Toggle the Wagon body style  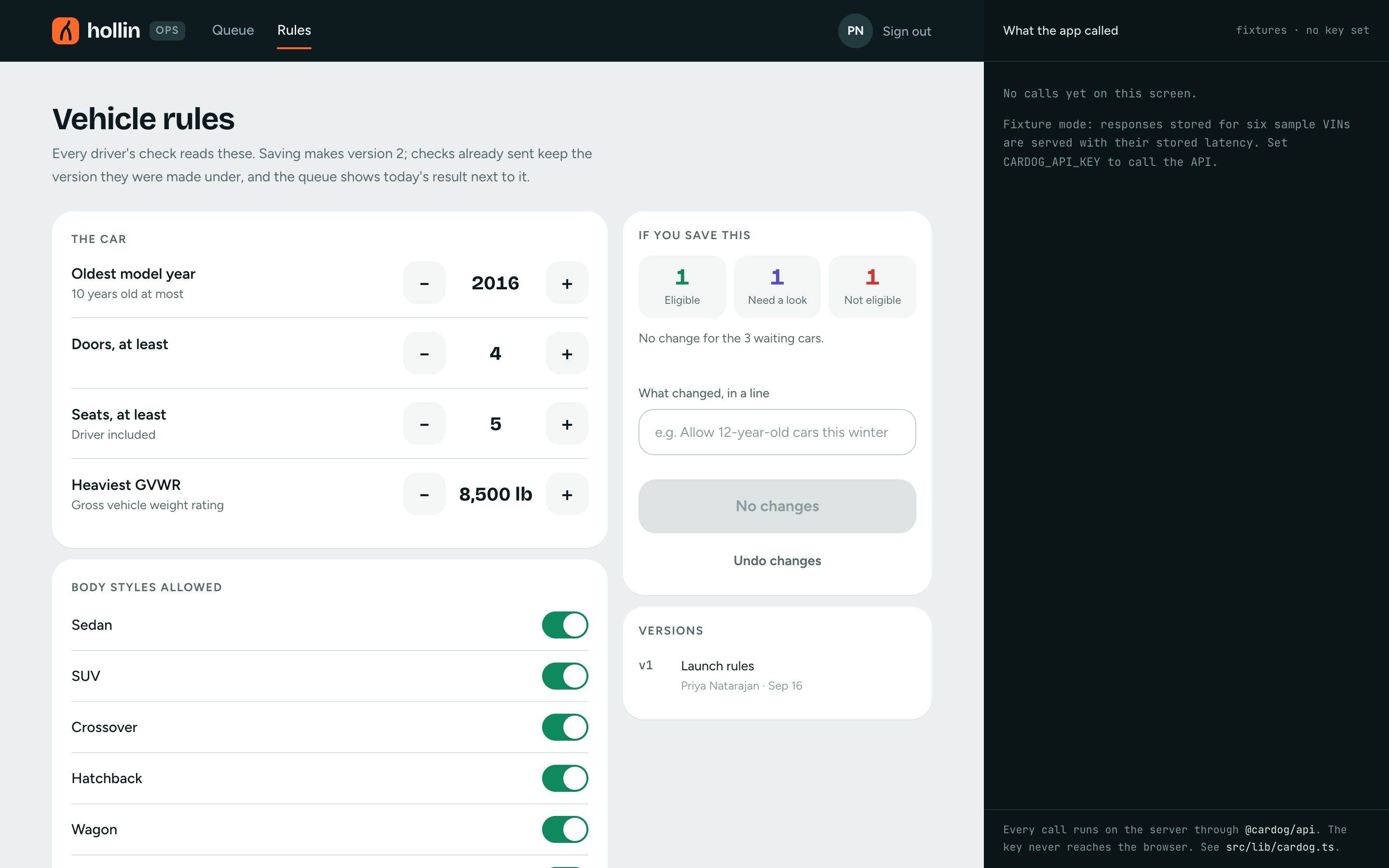(565, 829)
